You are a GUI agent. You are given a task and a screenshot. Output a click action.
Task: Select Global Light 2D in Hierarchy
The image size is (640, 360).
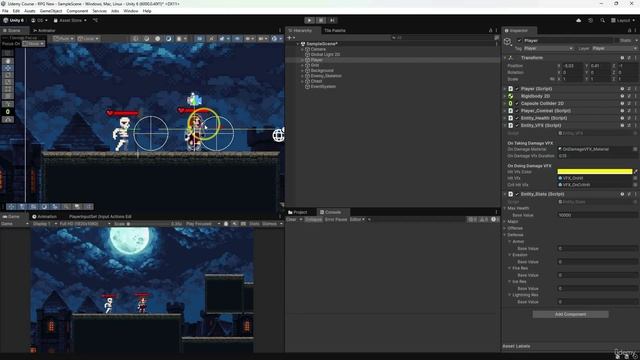point(325,54)
